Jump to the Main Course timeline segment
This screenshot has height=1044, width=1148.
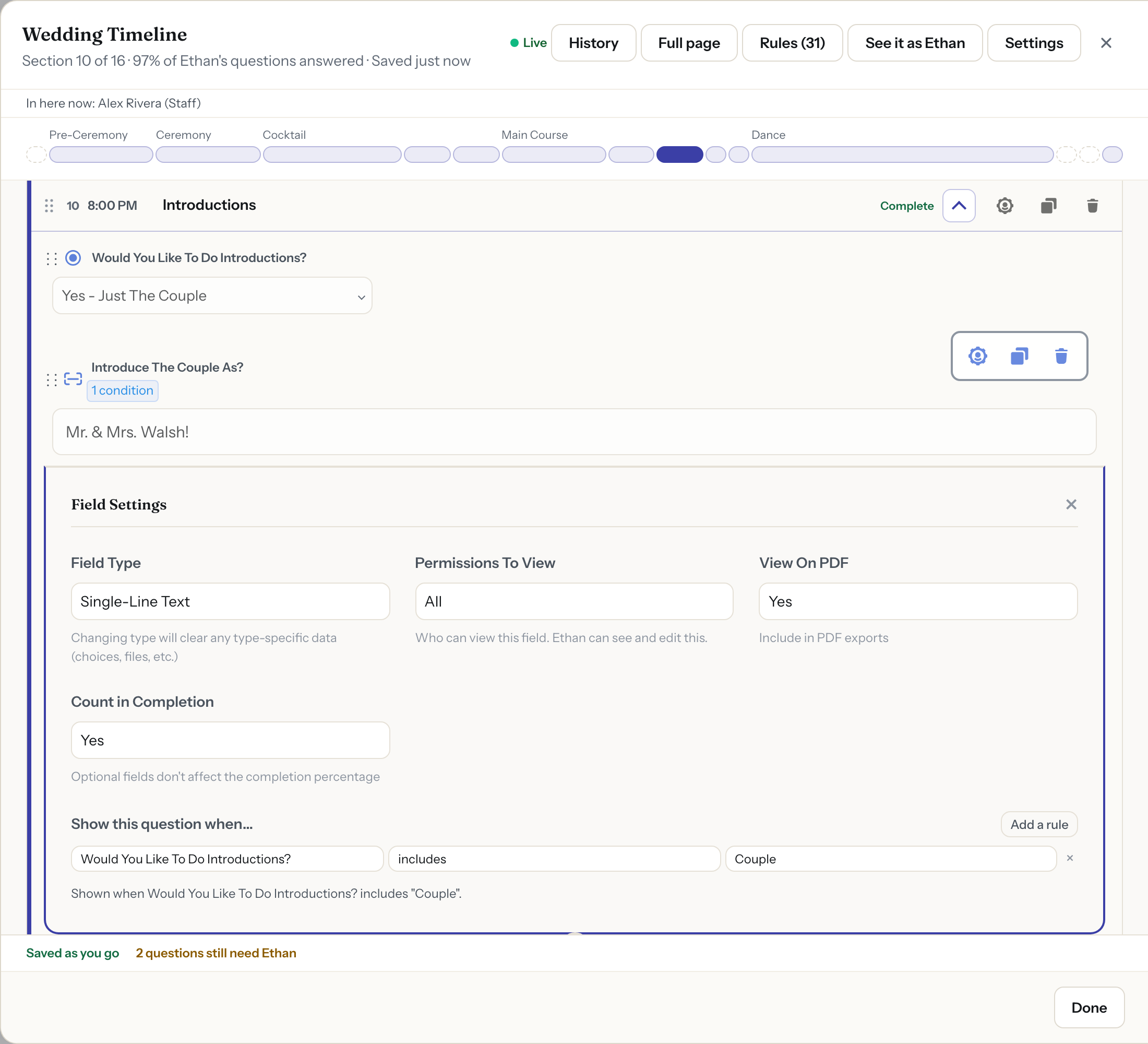(x=554, y=155)
